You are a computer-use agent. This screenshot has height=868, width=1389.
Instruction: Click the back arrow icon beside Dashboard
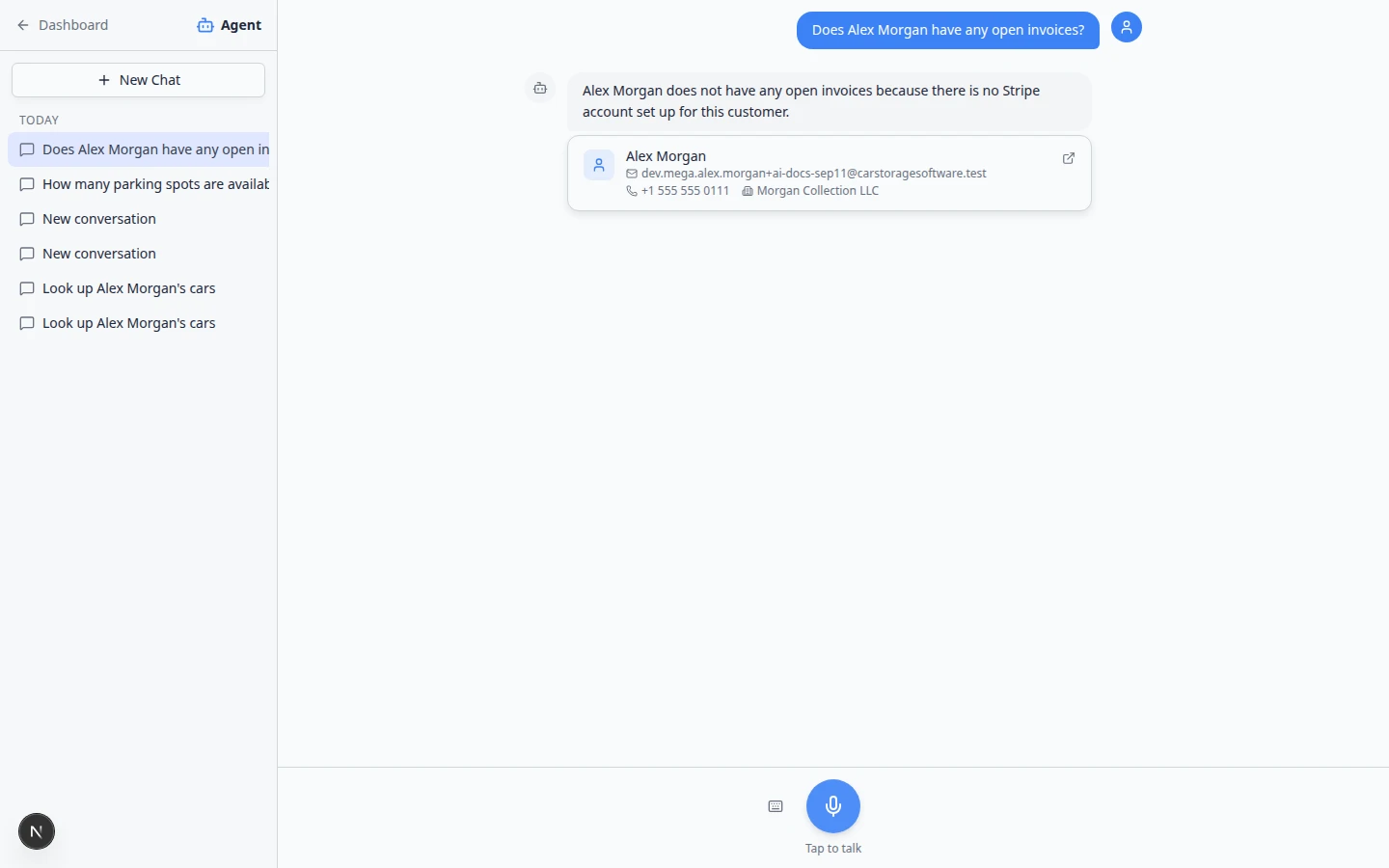tap(23, 25)
